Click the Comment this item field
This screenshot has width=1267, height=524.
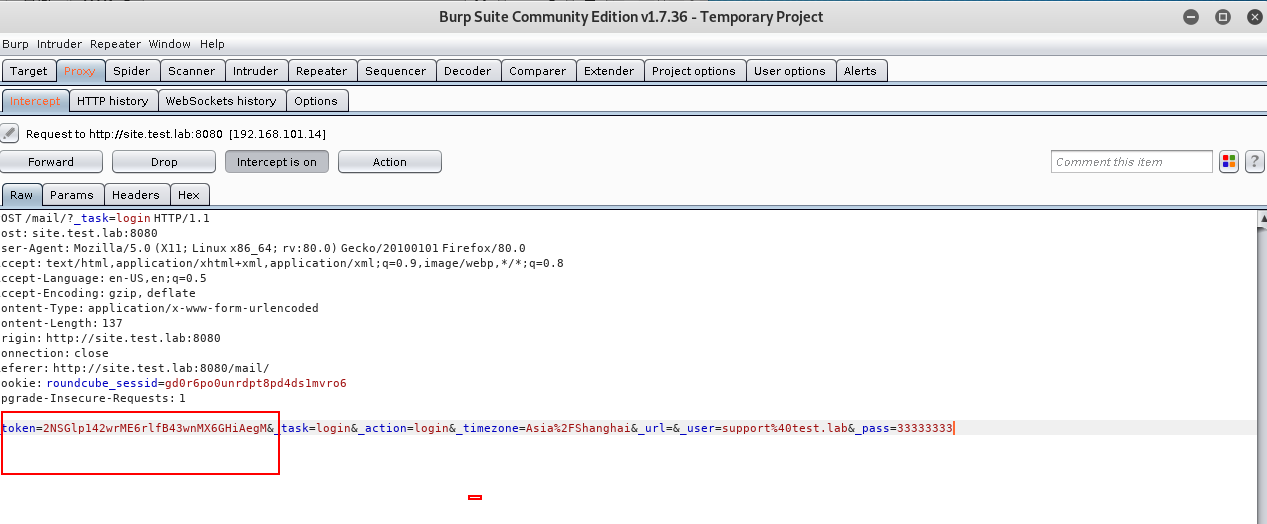coord(1132,162)
